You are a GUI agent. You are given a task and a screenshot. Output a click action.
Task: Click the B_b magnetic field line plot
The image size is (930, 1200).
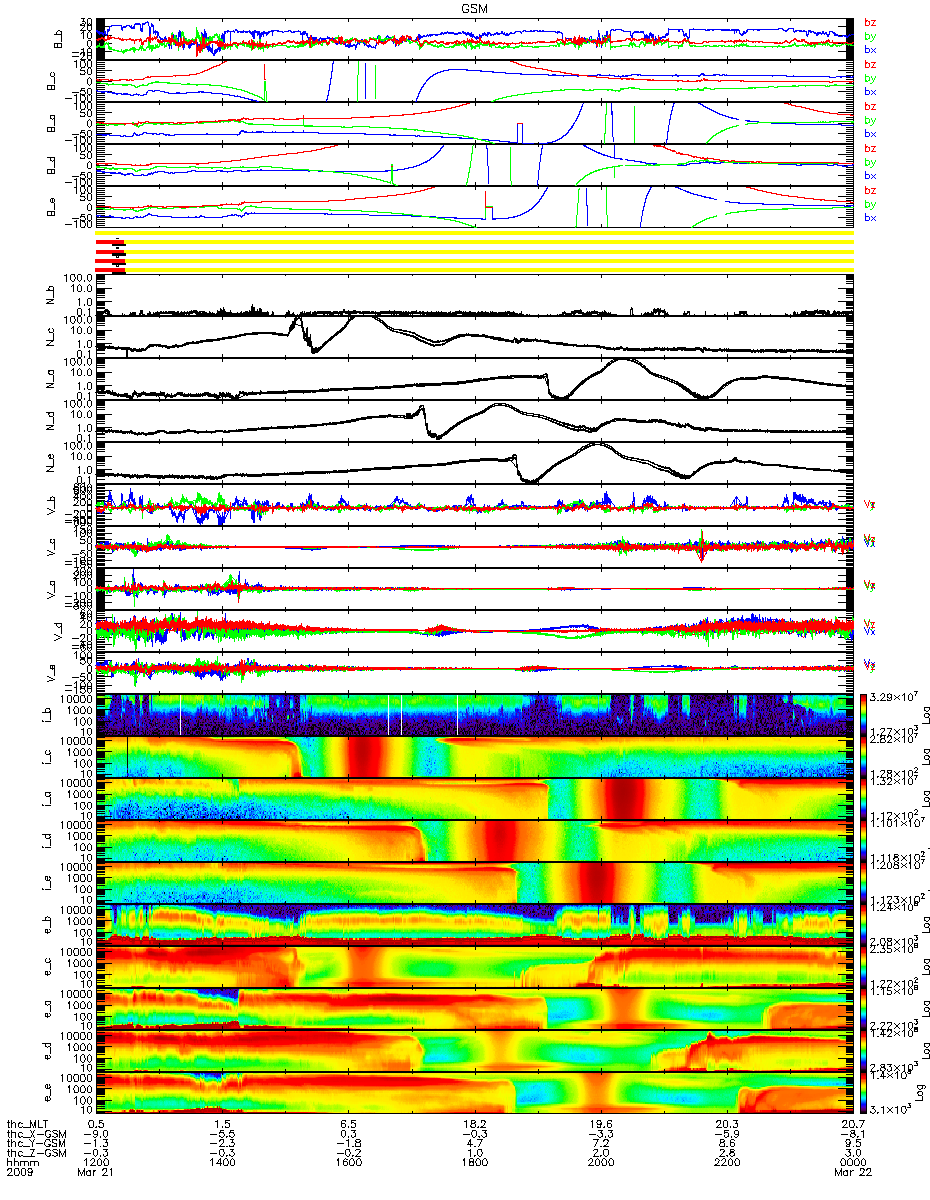474,38
